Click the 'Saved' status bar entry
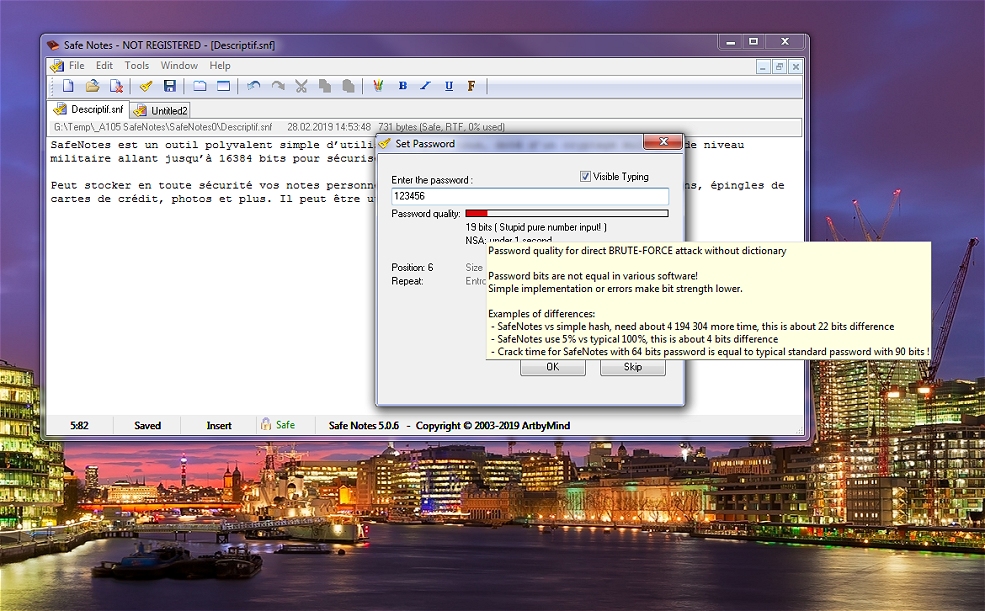Viewport: 985px width, 611px height. pyautogui.click(x=148, y=425)
